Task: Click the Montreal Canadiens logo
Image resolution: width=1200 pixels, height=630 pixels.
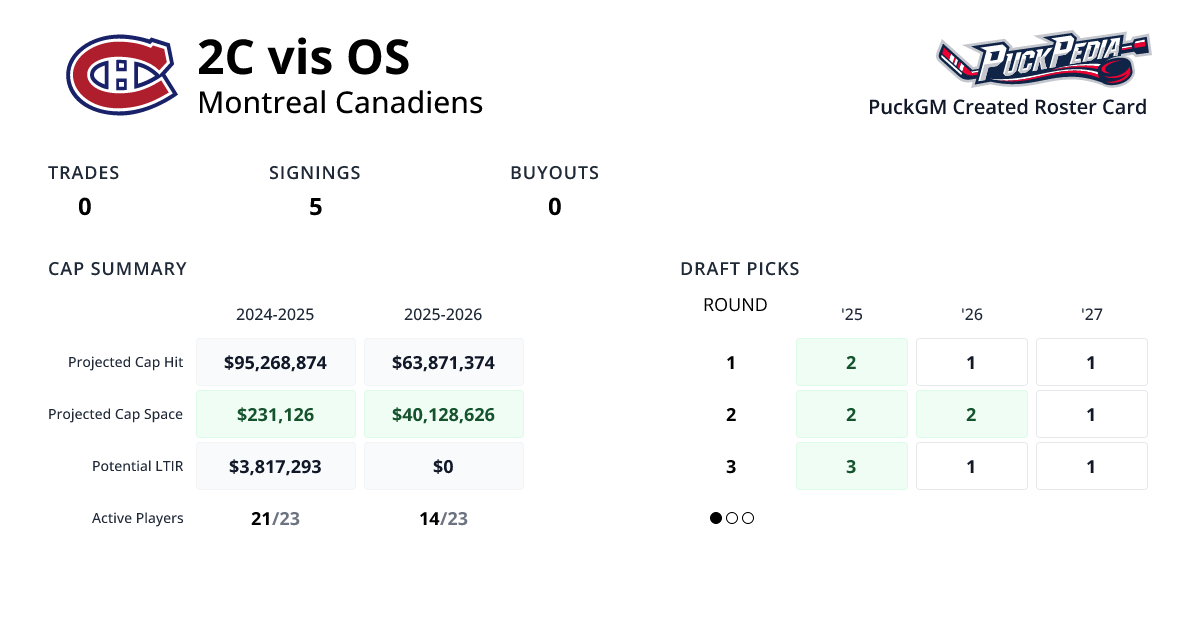Action: pos(119,74)
